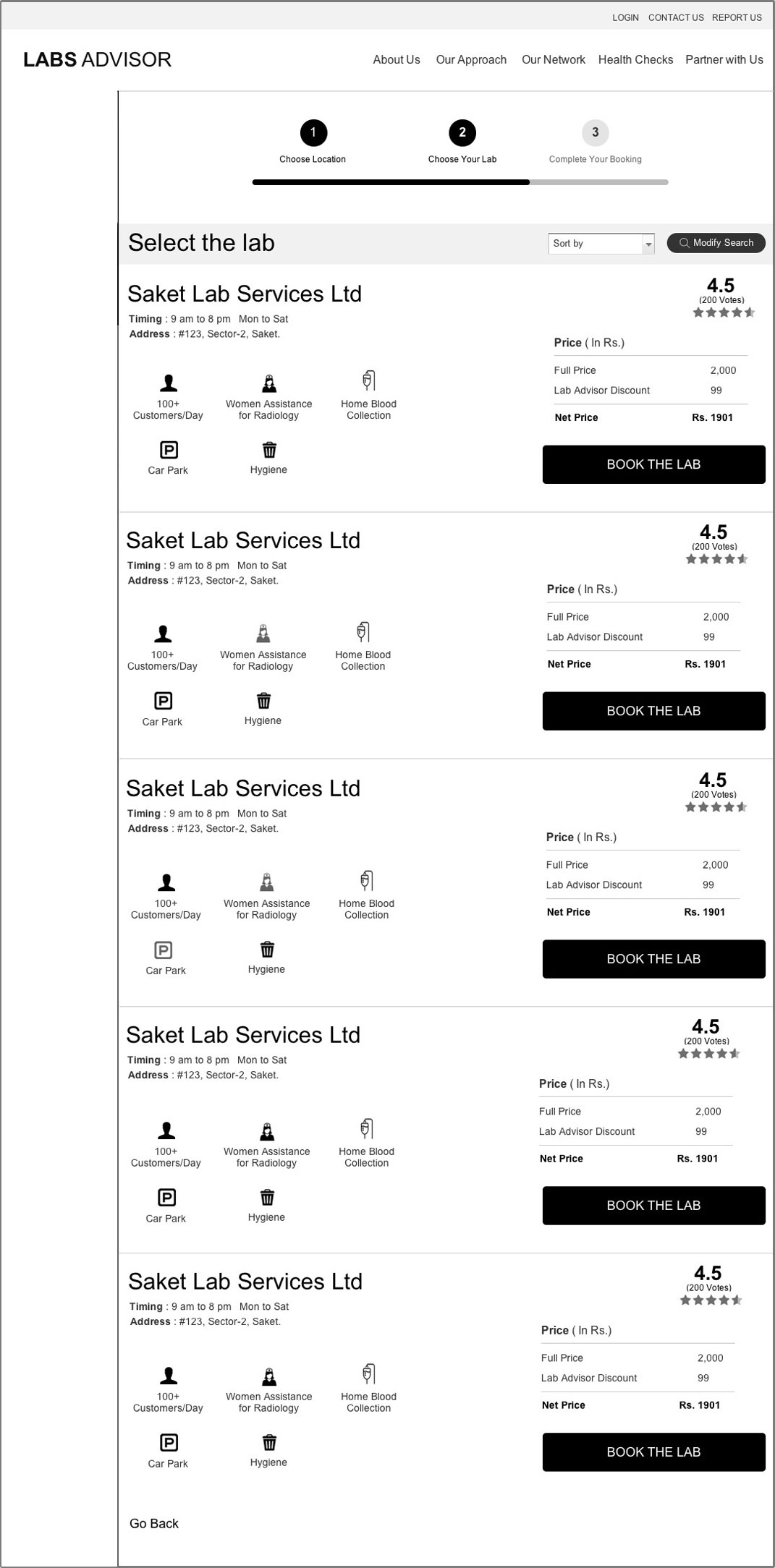Click the Go Back link

tap(154, 1523)
